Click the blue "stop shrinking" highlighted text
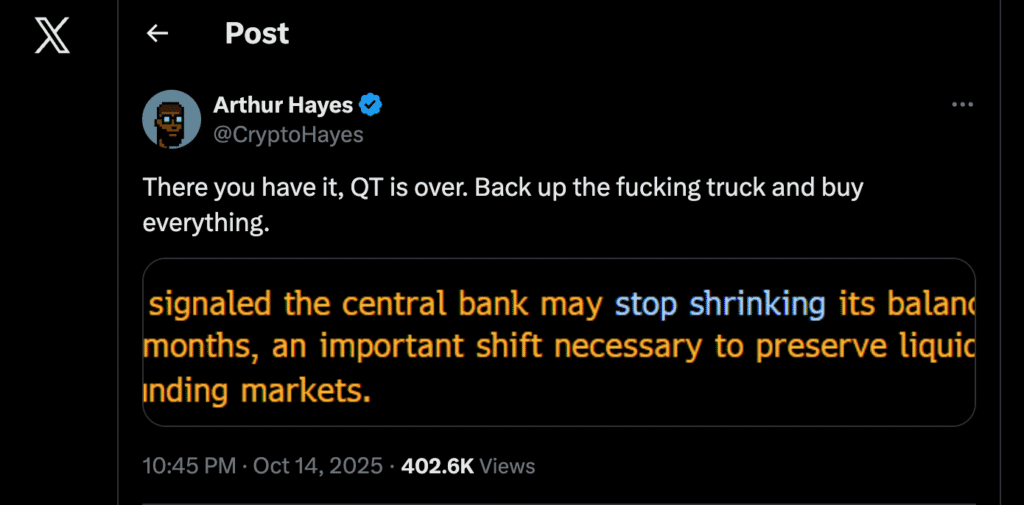The width and height of the screenshot is (1024, 505). click(719, 303)
